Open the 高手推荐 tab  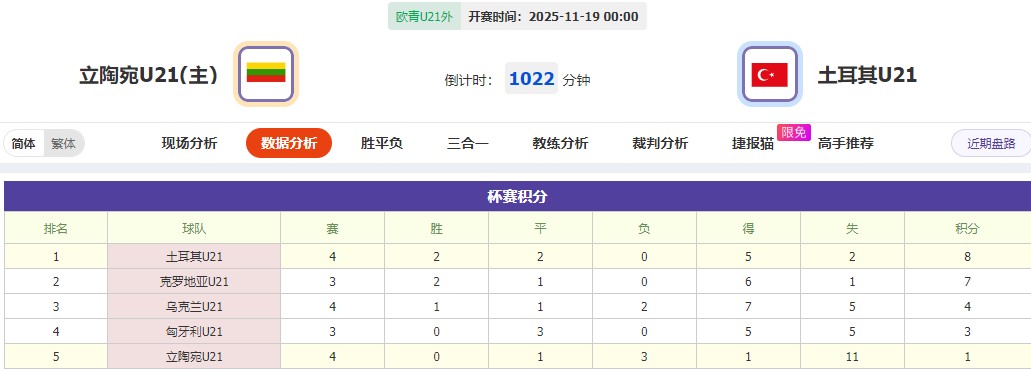pos(846,143)
